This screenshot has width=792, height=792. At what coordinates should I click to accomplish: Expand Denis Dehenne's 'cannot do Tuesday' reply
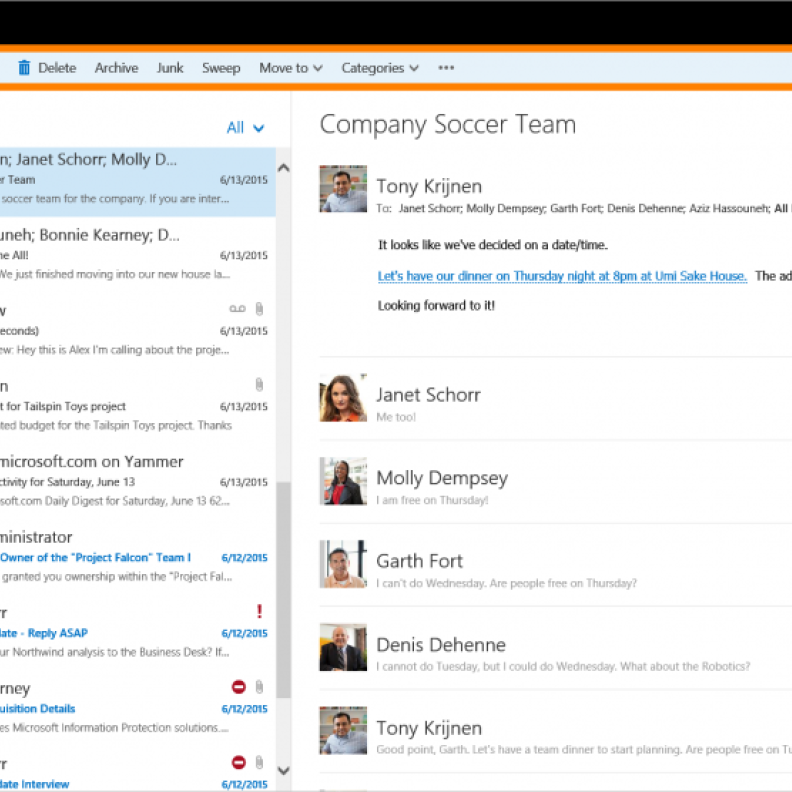556,648
